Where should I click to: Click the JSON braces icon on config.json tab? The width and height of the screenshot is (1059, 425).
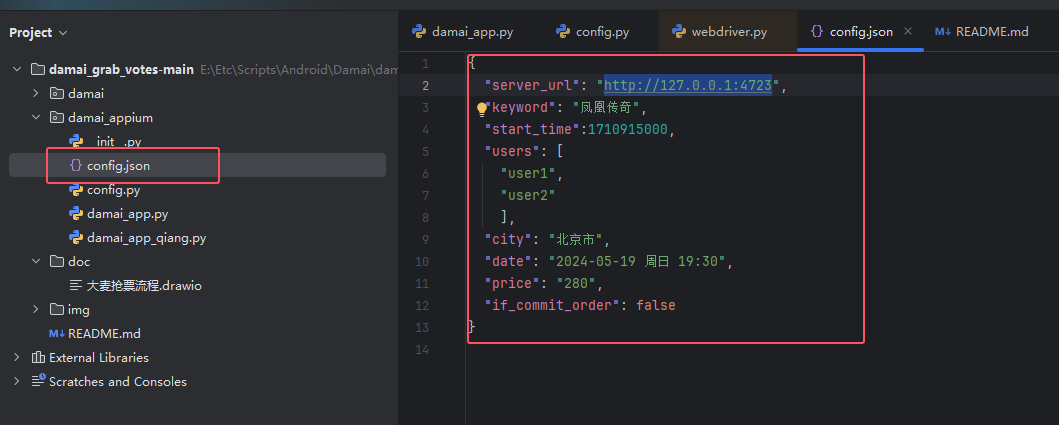coord(817,32)
